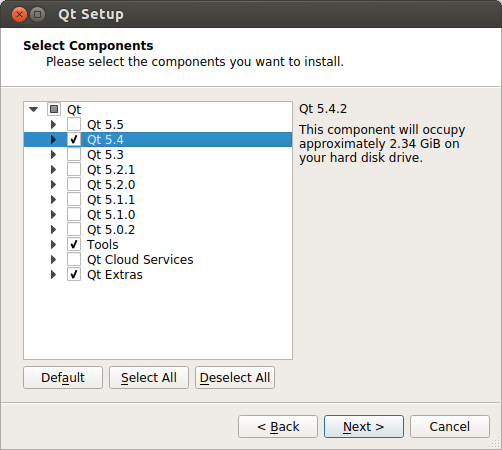Check the Qt 5.5 checkbox
502x450 pixels.
pyautogui.click(x=74, y=124)
